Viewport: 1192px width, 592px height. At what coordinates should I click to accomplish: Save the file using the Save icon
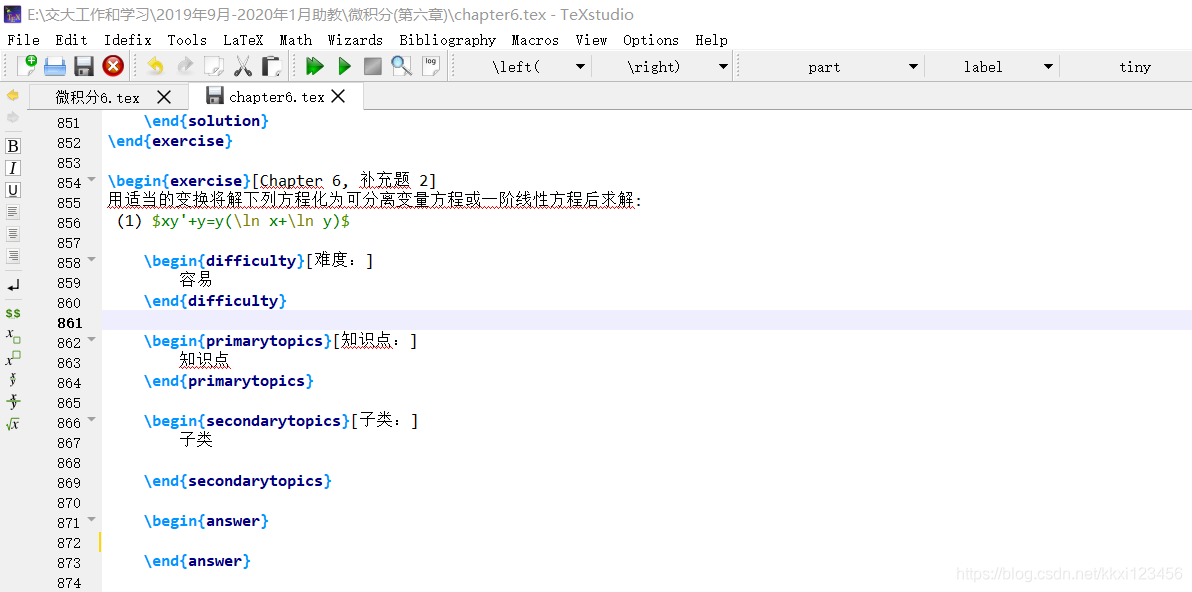pos(83,66)
